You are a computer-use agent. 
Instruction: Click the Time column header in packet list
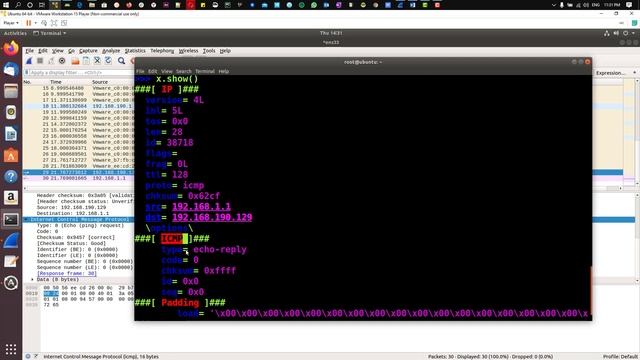pyautogui.click(x=56, y=82)
